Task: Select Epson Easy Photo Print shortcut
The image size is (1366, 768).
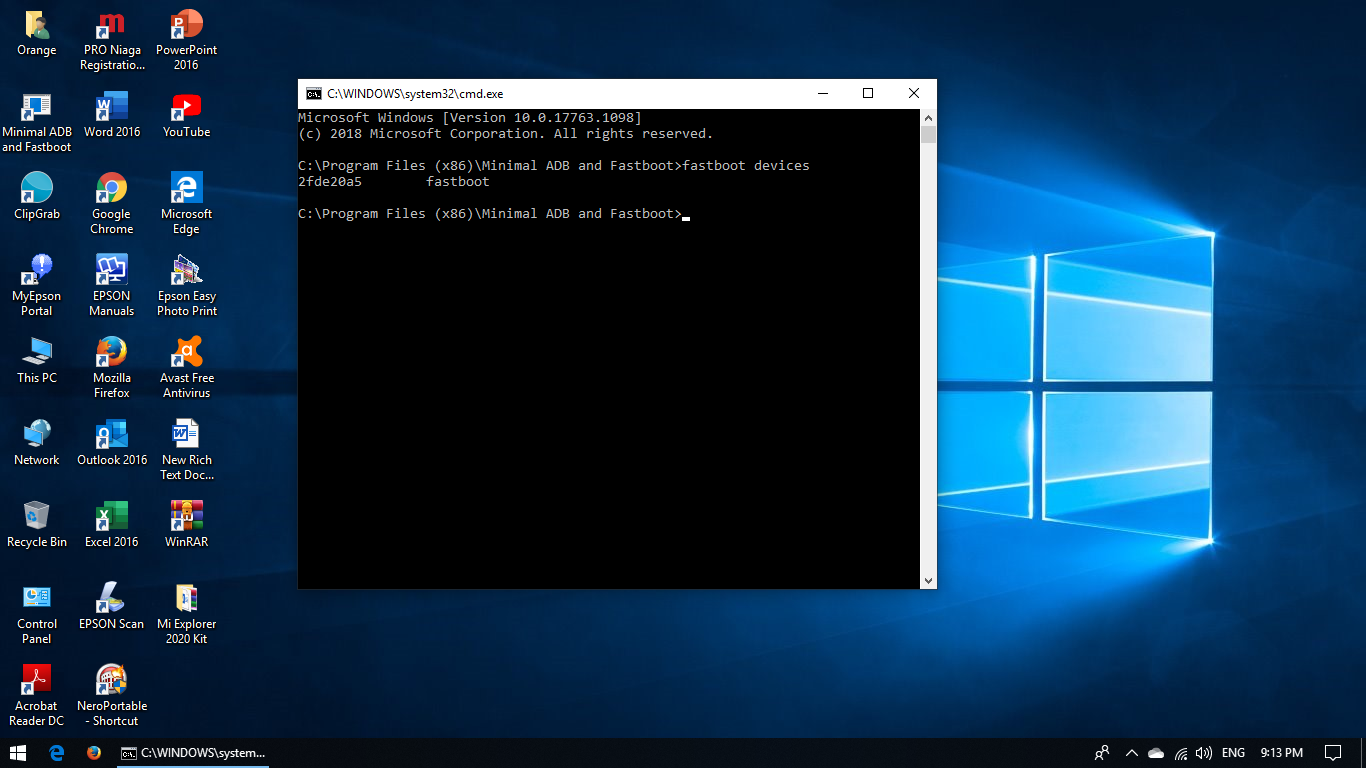Action: [187, 287]
